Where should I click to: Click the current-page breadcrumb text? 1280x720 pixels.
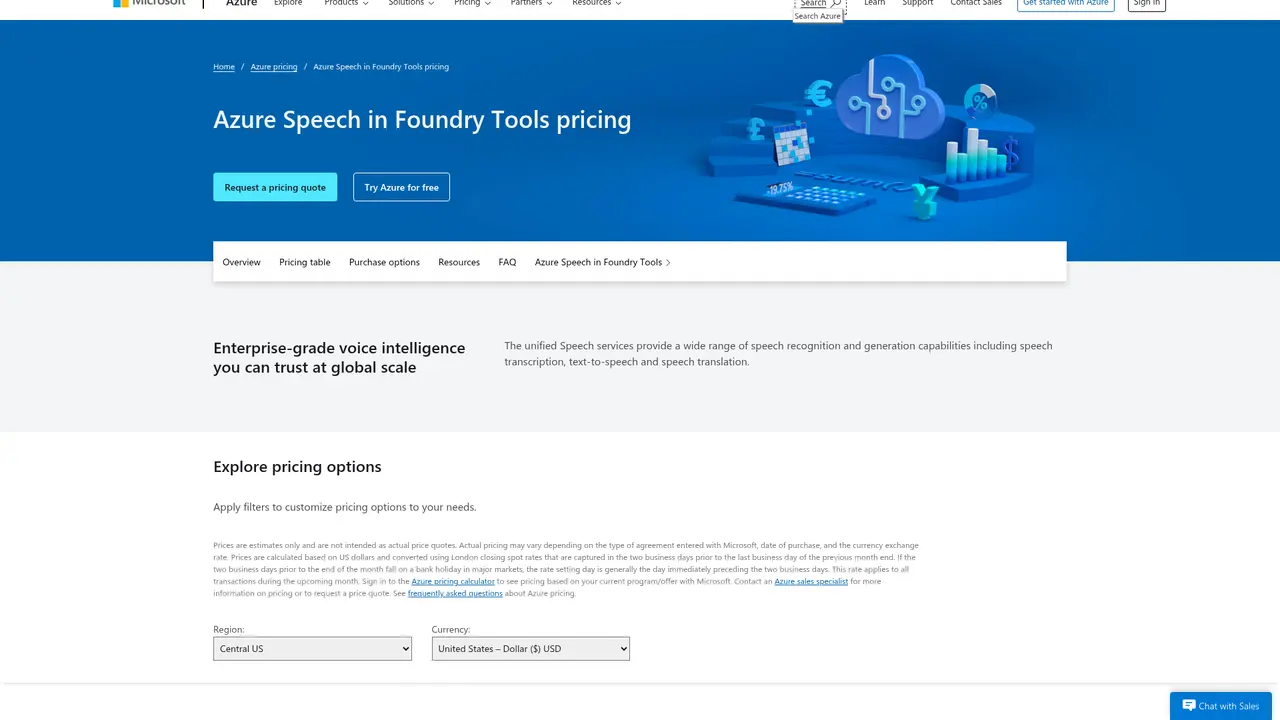pos(381,67)
